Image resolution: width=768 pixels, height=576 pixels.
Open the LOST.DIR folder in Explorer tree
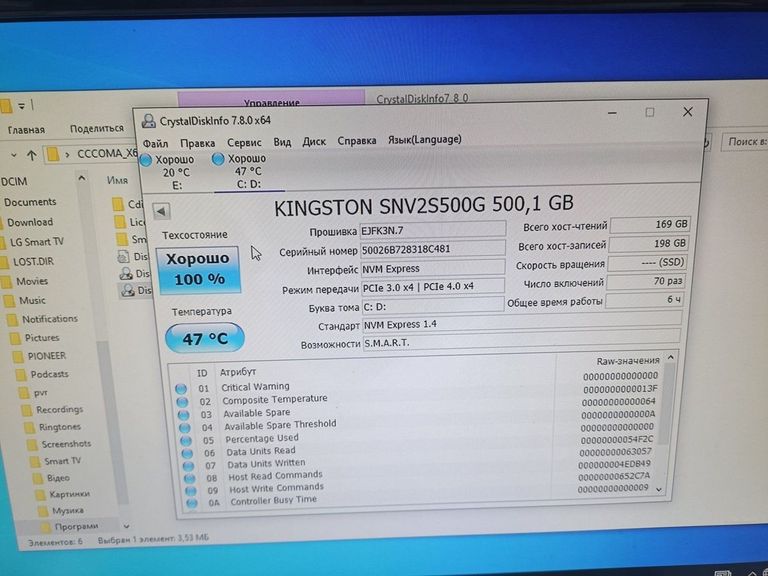tap(33, 262)
